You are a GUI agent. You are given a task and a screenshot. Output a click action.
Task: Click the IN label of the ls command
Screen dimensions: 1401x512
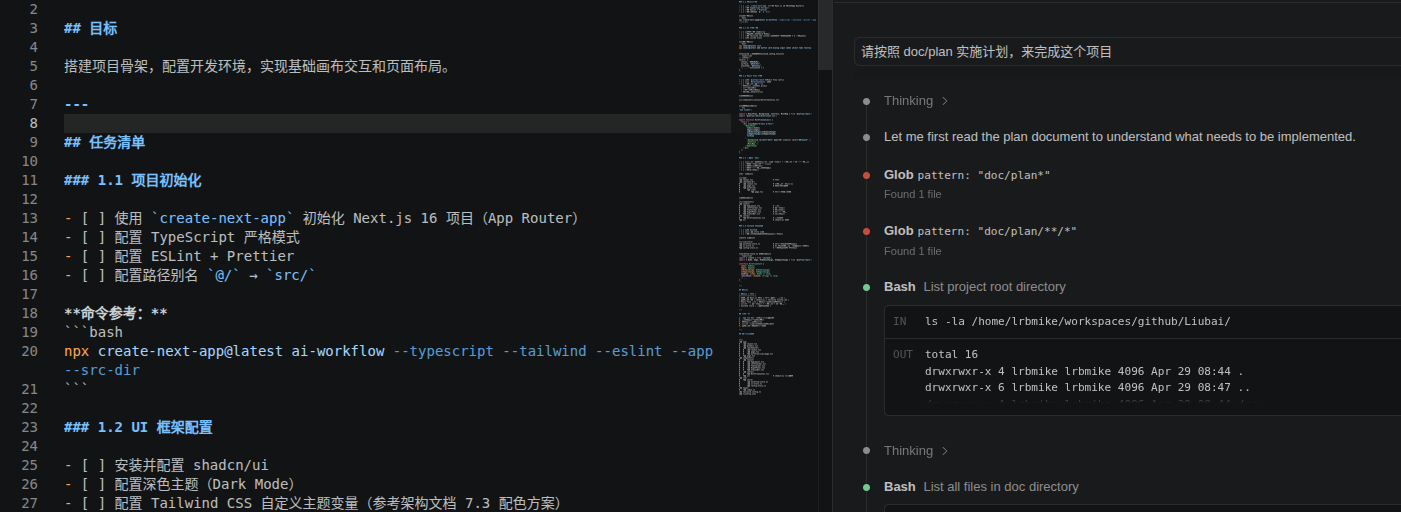click(x=900, y=322)
